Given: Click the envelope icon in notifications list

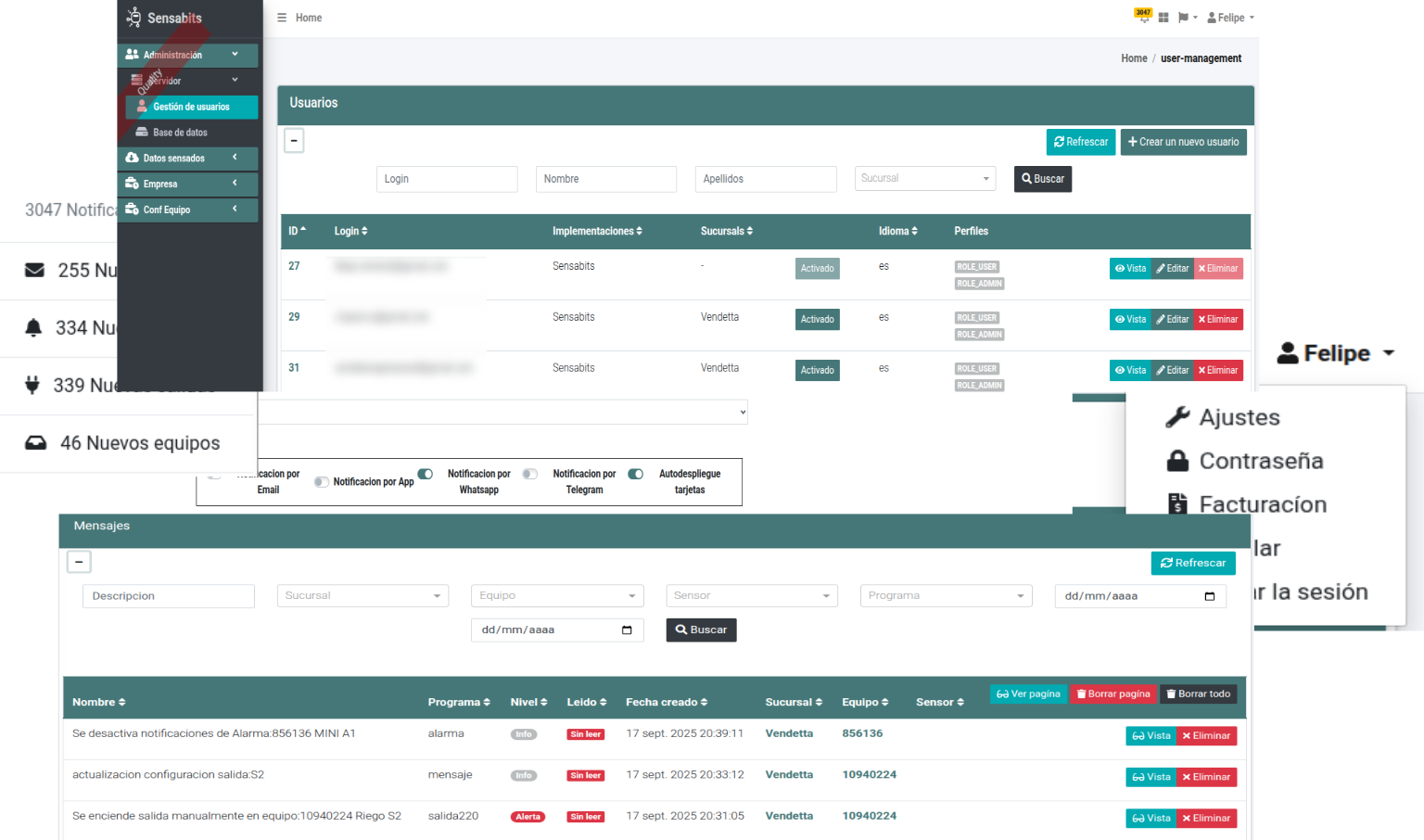Looking at the screenshot, I should click(34, 270).
